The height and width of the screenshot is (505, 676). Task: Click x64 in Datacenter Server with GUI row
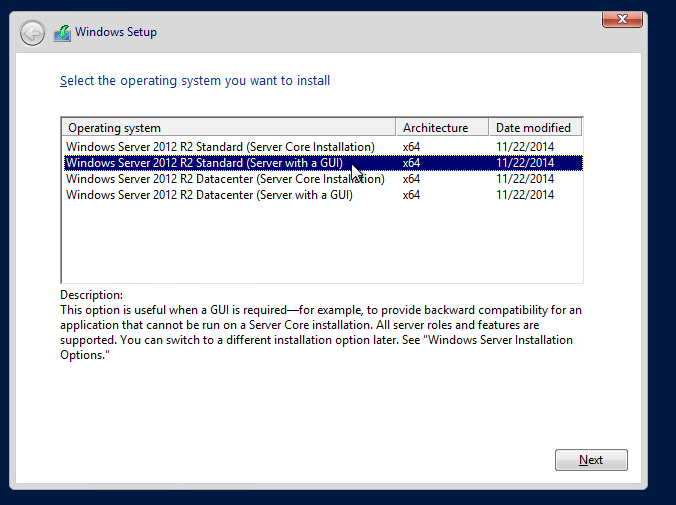(x=411, y=195)
